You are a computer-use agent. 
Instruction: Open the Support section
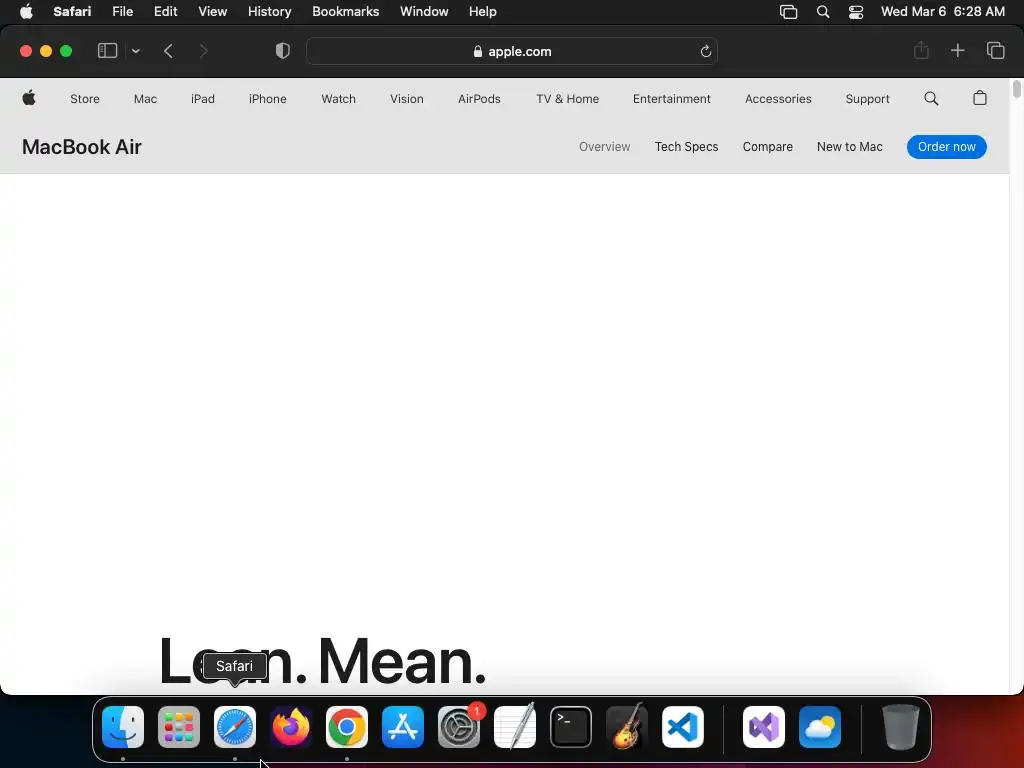pyautogui.click(x=867, y=99)
